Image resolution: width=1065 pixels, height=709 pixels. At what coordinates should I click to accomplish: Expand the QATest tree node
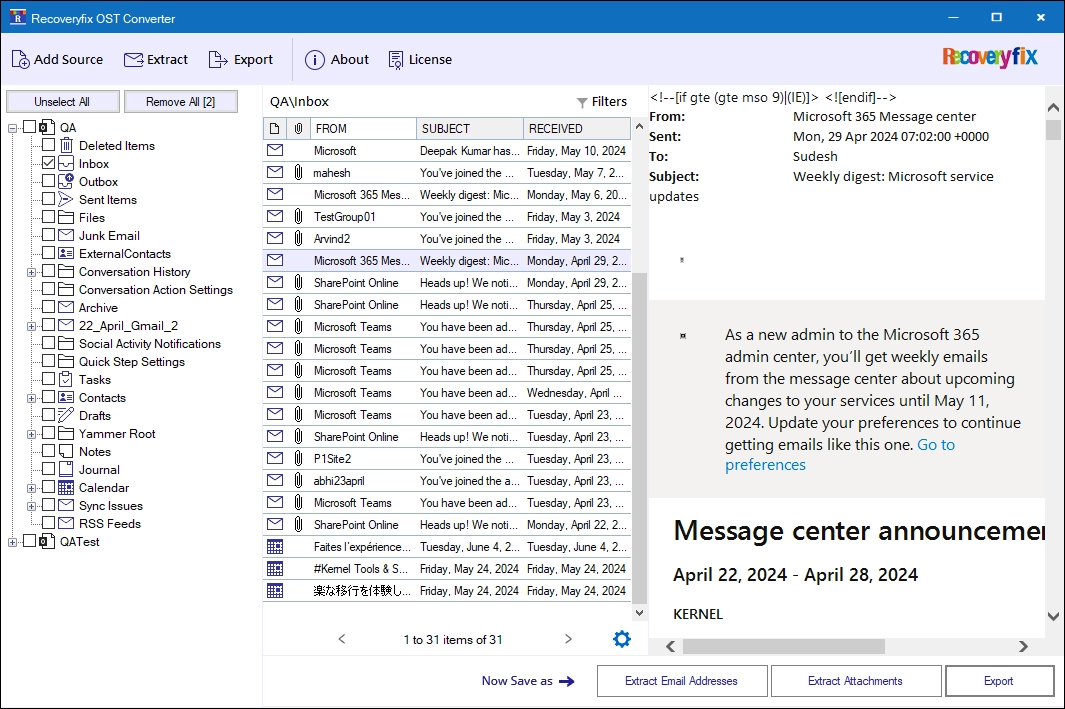click(x=12, y=542)
